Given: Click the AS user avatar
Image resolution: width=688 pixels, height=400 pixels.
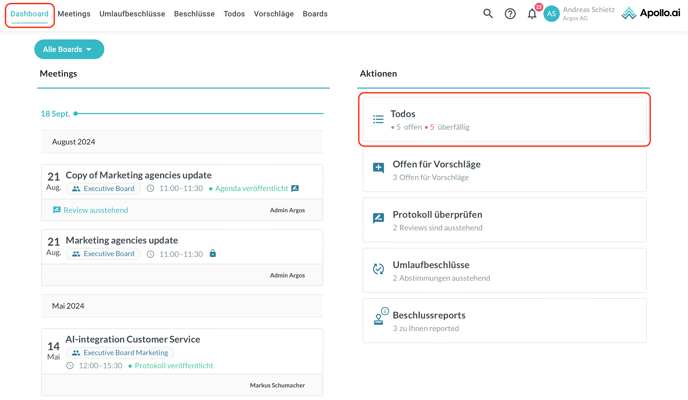Looking at the screenshot, I should [x=551, y=14].
